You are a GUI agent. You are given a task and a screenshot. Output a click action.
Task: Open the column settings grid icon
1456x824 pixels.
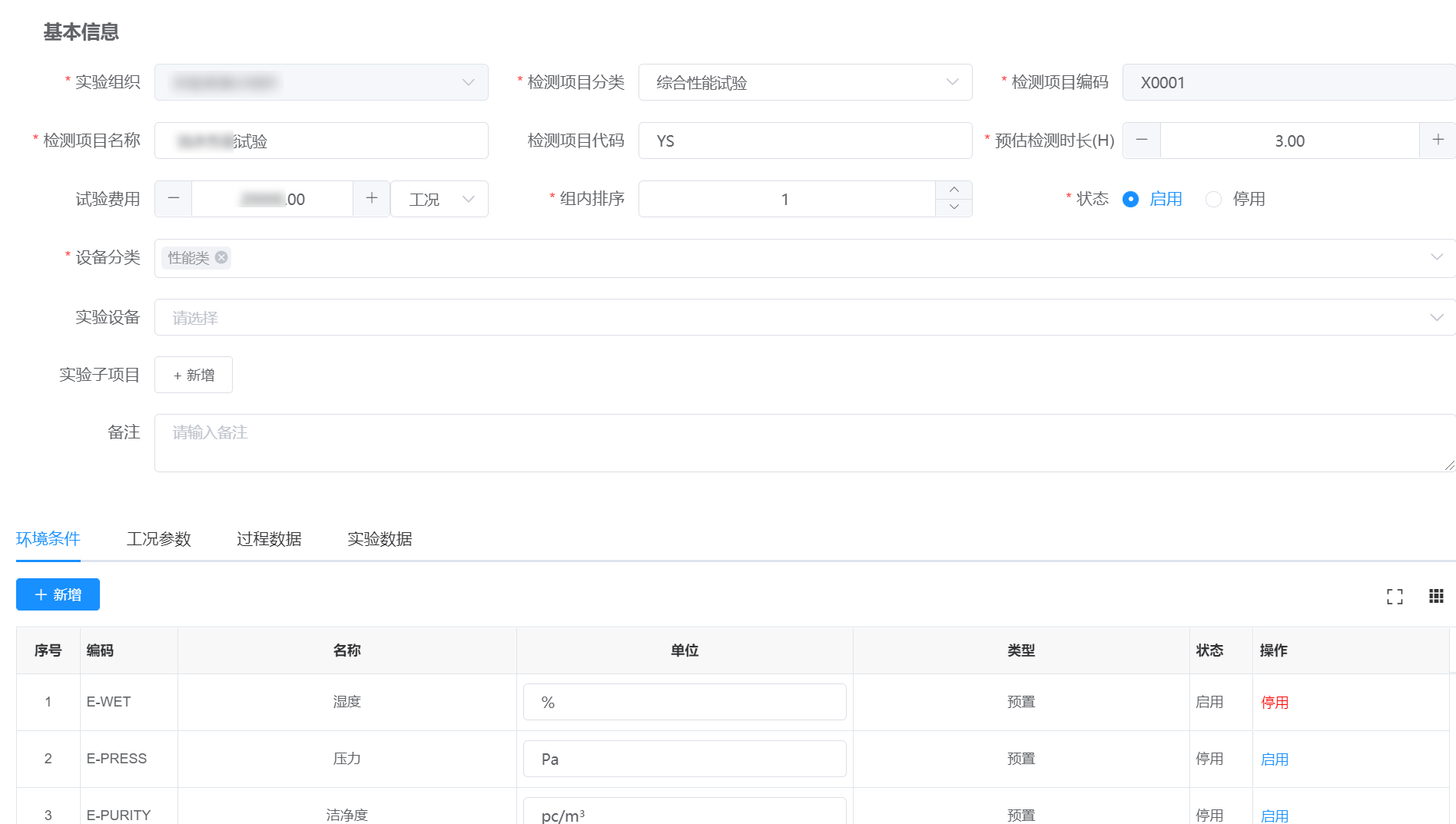[1436, 596]
